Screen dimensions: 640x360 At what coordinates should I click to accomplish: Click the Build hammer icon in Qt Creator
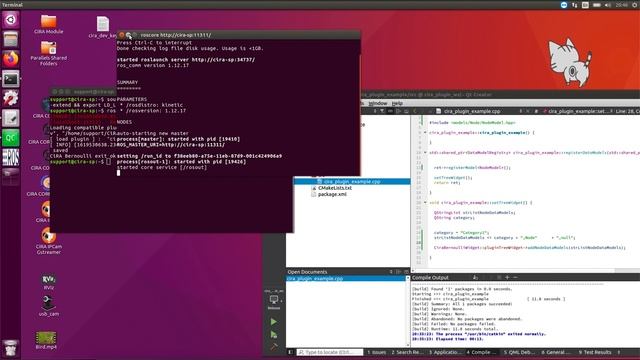tap(273, 347)
